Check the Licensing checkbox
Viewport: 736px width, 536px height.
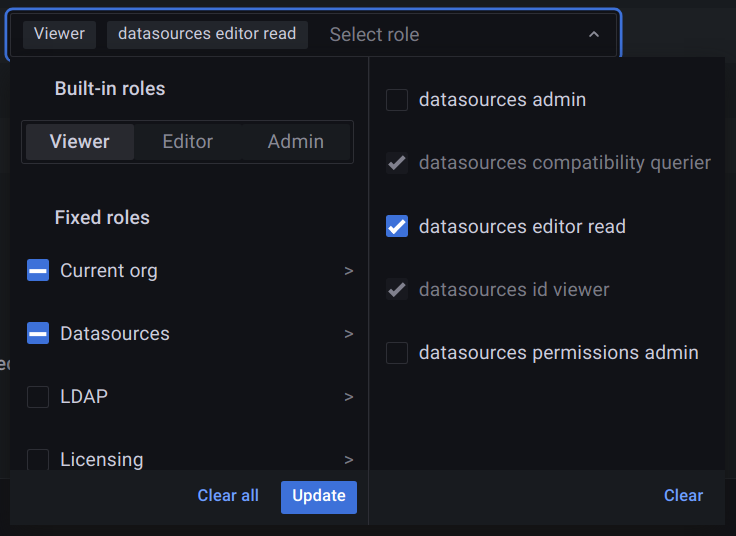(38, 459)
